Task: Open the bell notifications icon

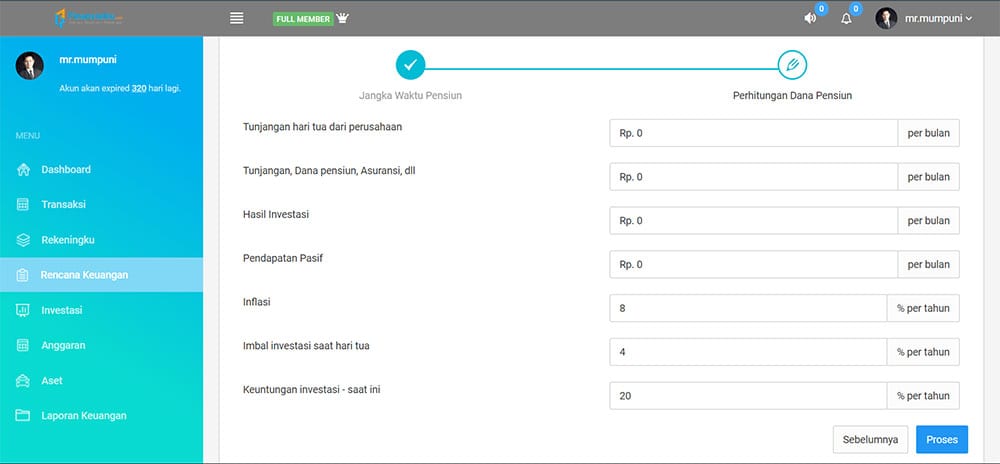Action: [846, 18]
